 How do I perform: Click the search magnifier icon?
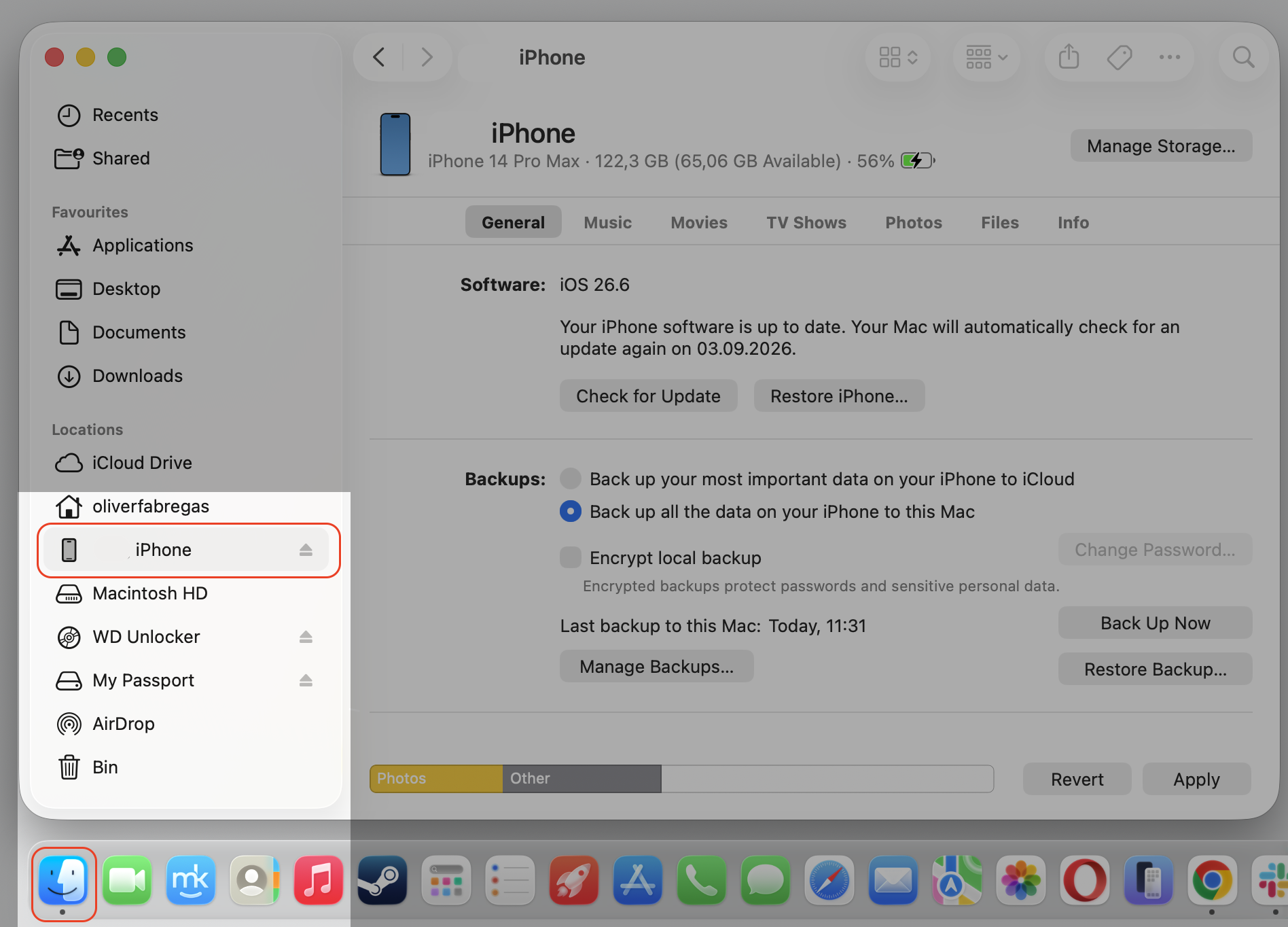point(1243,57)
